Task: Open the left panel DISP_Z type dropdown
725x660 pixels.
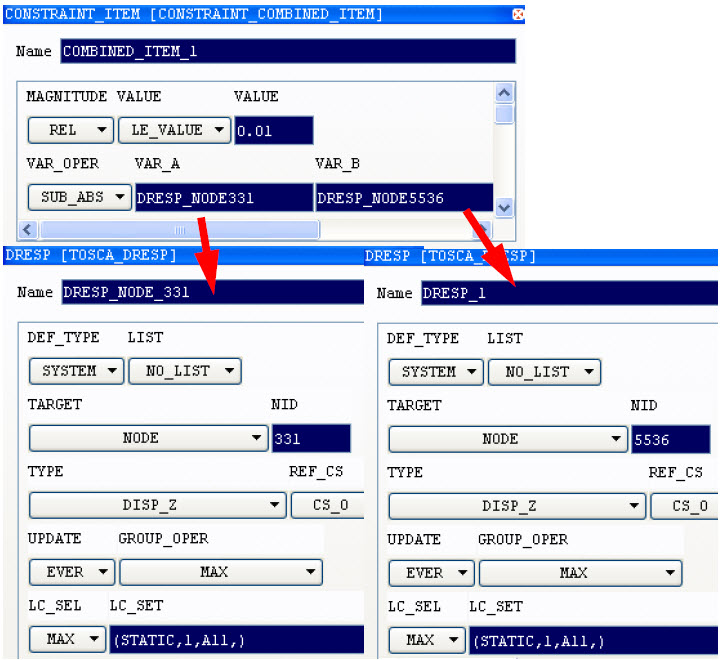Action: tap(158, 505)
